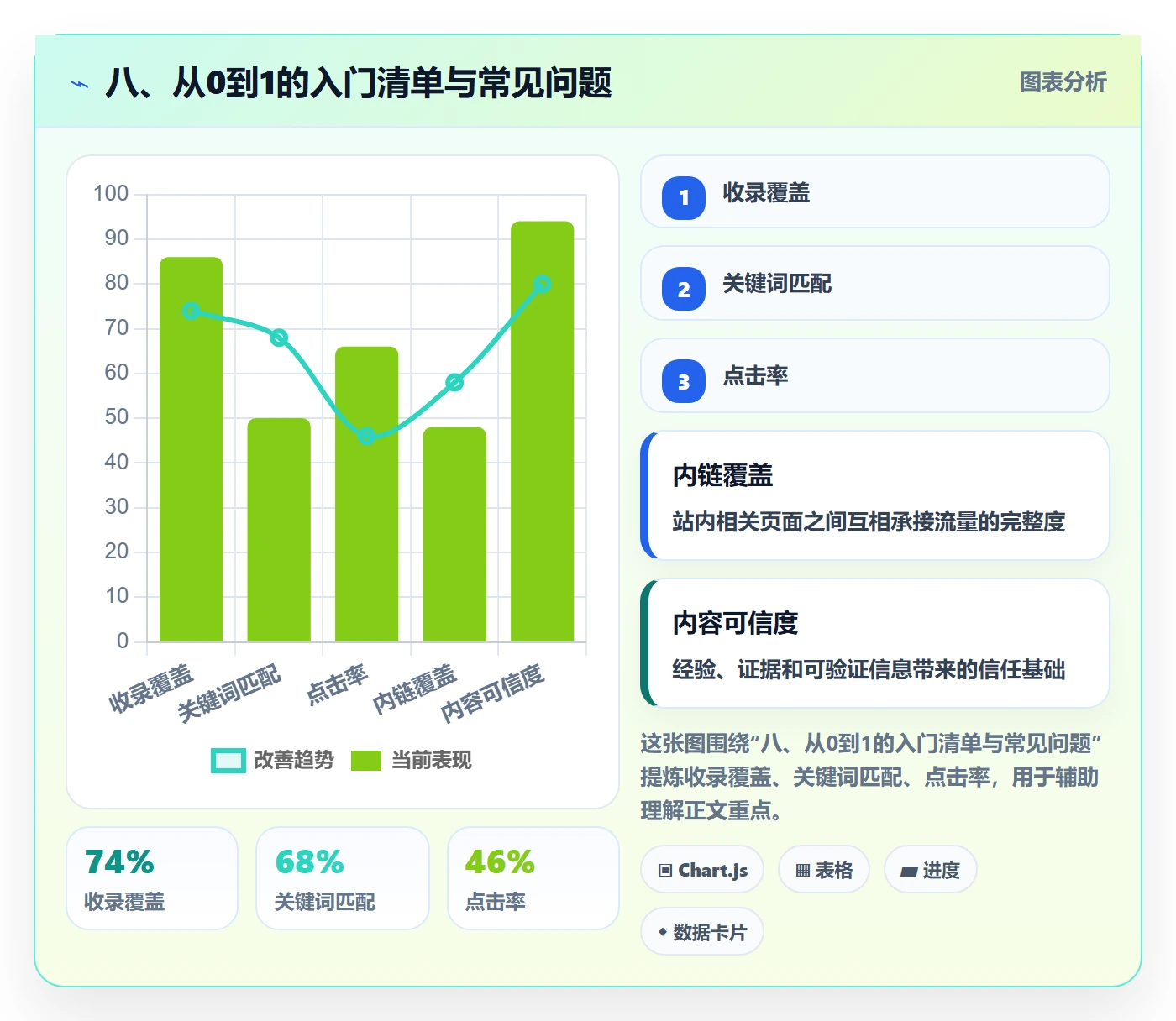The image size is (1176, 1021).
Task: Click the header title 八、从0到1的入门清单与常见问题
Action: 359,83
